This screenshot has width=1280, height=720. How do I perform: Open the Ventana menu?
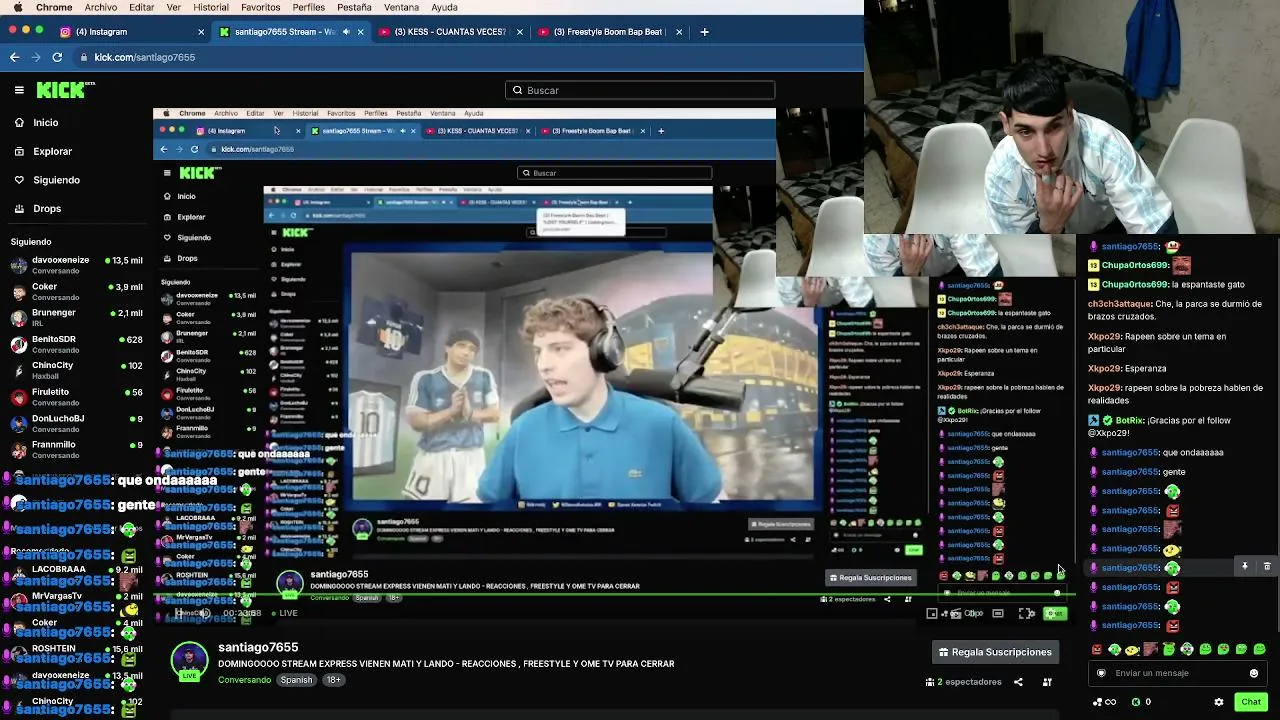click(401, 7)
